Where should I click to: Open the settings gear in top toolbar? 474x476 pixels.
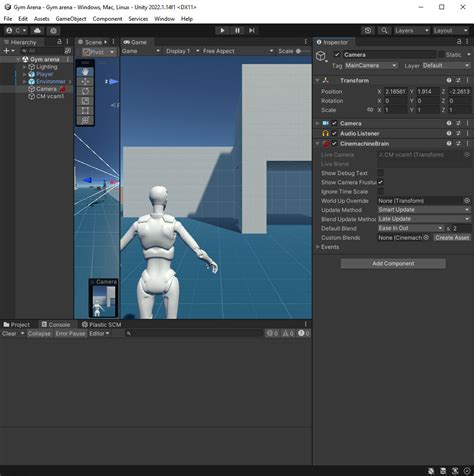[x=53, y=31]
